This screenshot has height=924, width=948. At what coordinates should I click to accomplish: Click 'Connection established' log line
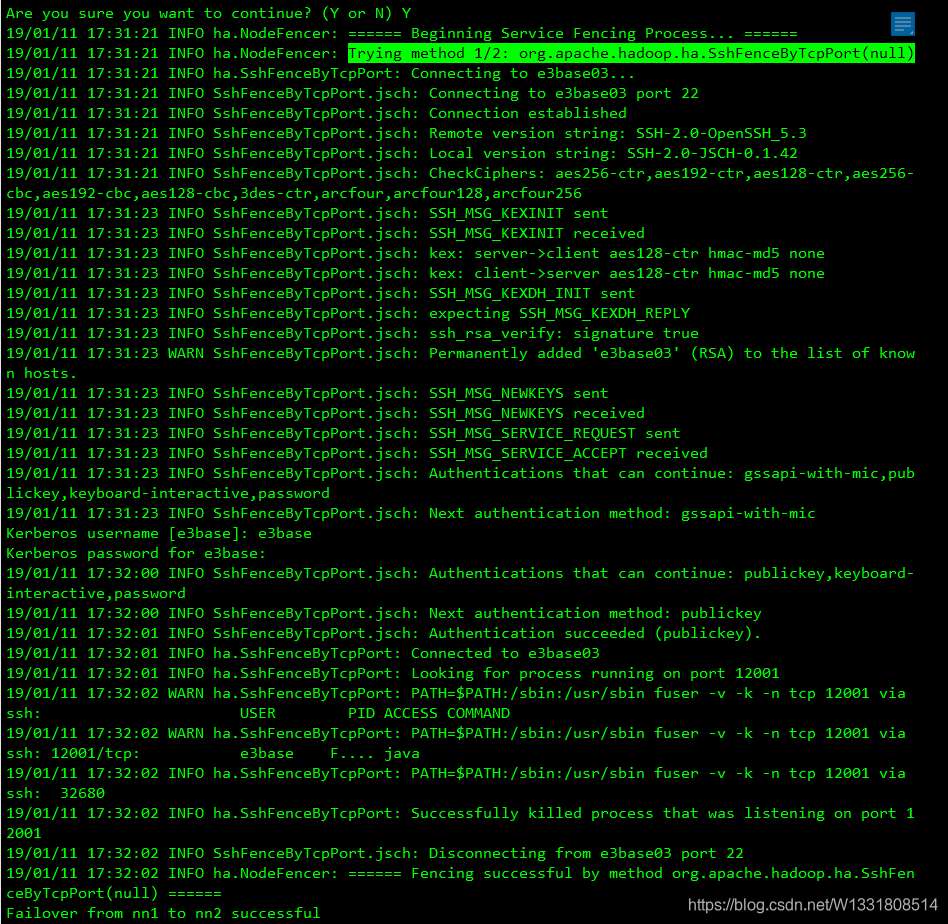point(316,113)
